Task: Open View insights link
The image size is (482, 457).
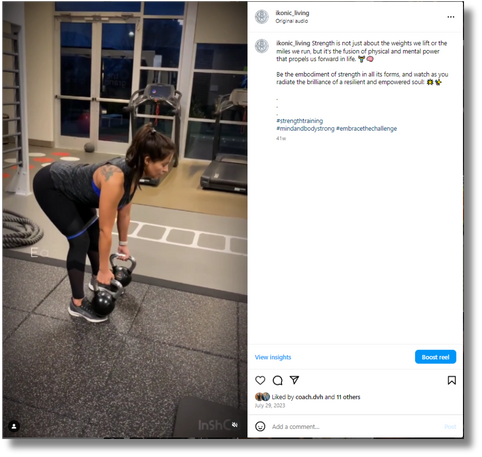Action: (x=273, y=357)
